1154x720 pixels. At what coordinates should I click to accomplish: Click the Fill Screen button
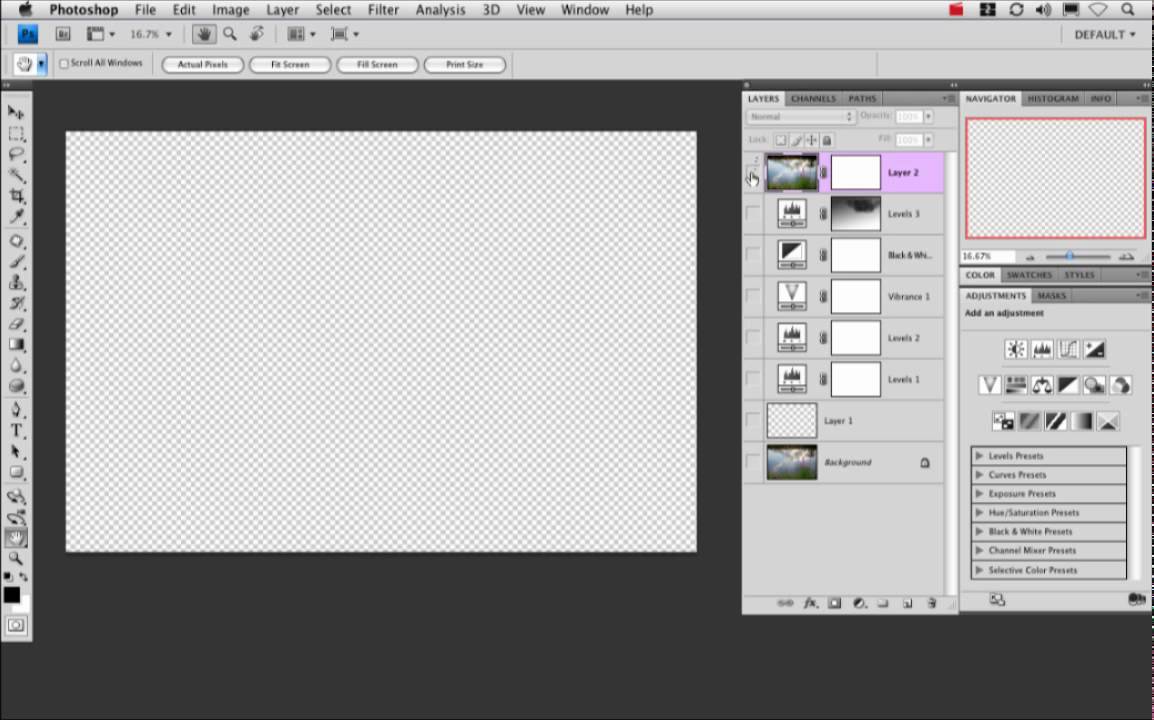click(377, 65)
